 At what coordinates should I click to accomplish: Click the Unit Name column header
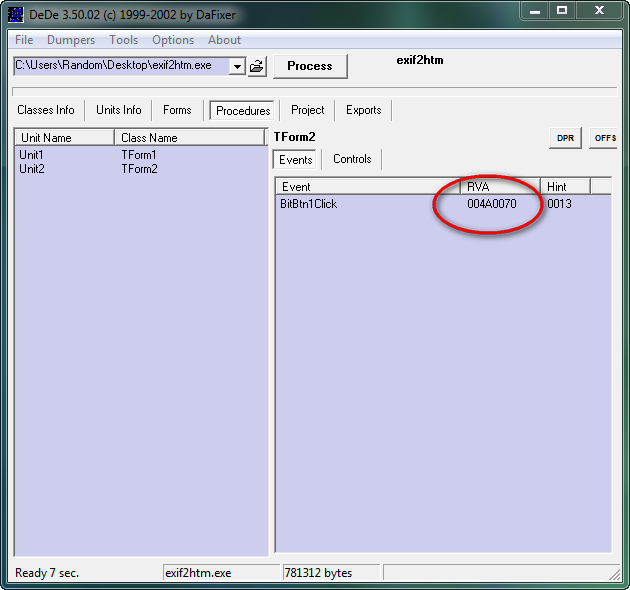(x=64, y=137)
